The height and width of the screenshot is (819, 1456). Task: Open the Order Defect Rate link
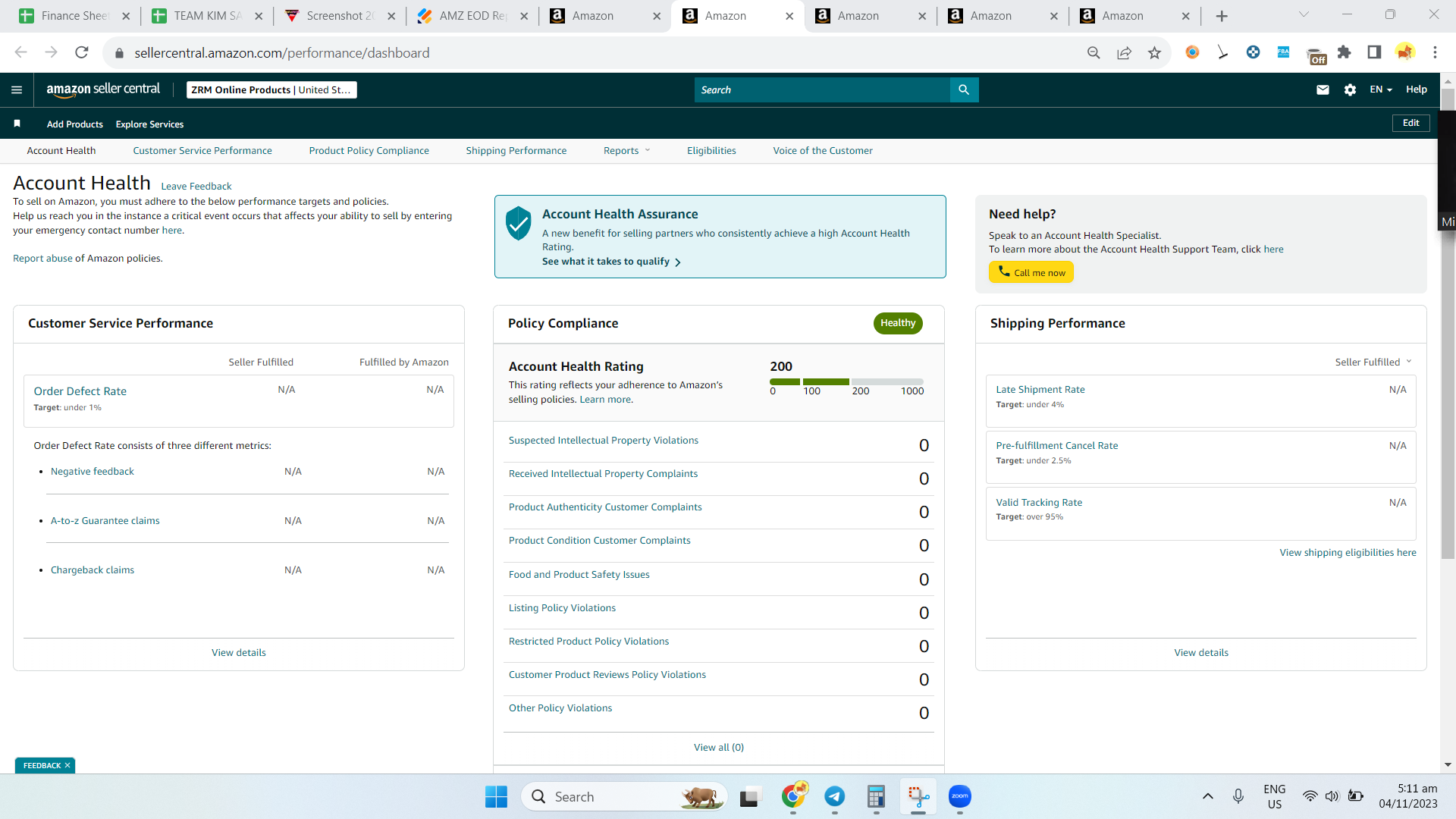point(80,391)
